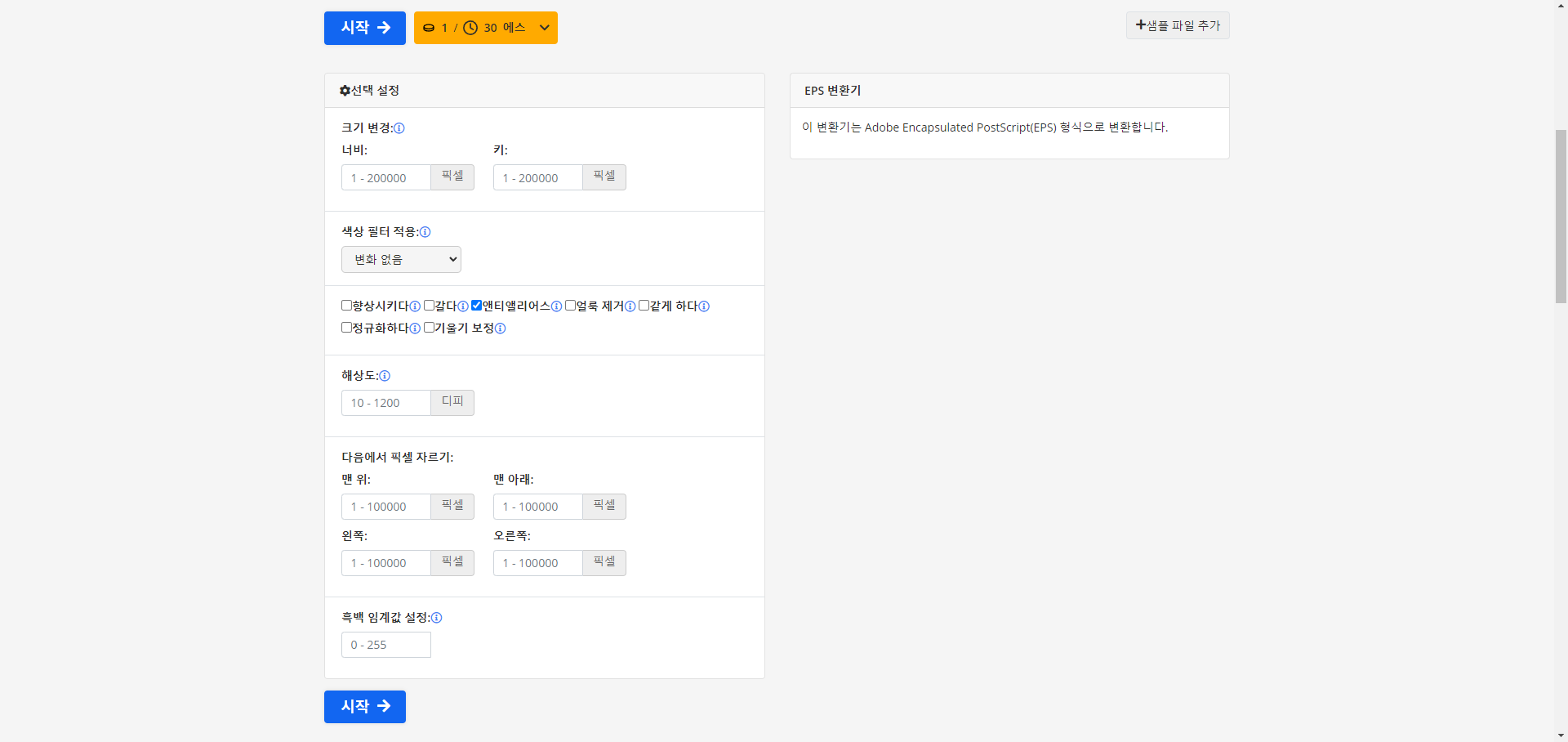
Task: Click info icon beside 흑백 임계값 설정
Action: coord(437,618)
